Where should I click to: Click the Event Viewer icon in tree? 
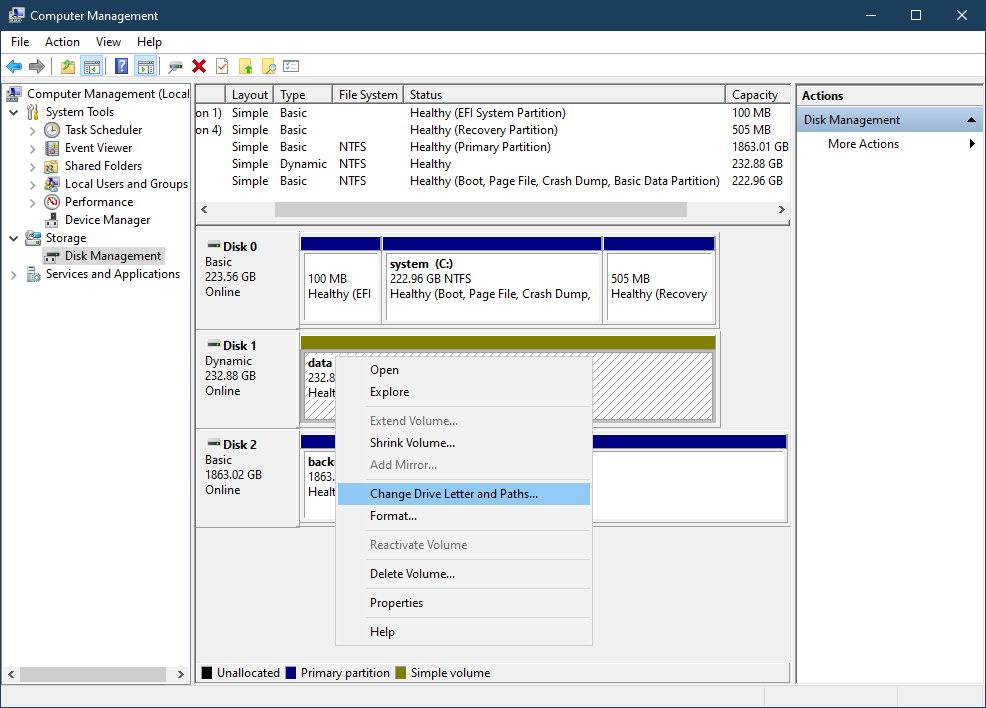coord(52,148)
